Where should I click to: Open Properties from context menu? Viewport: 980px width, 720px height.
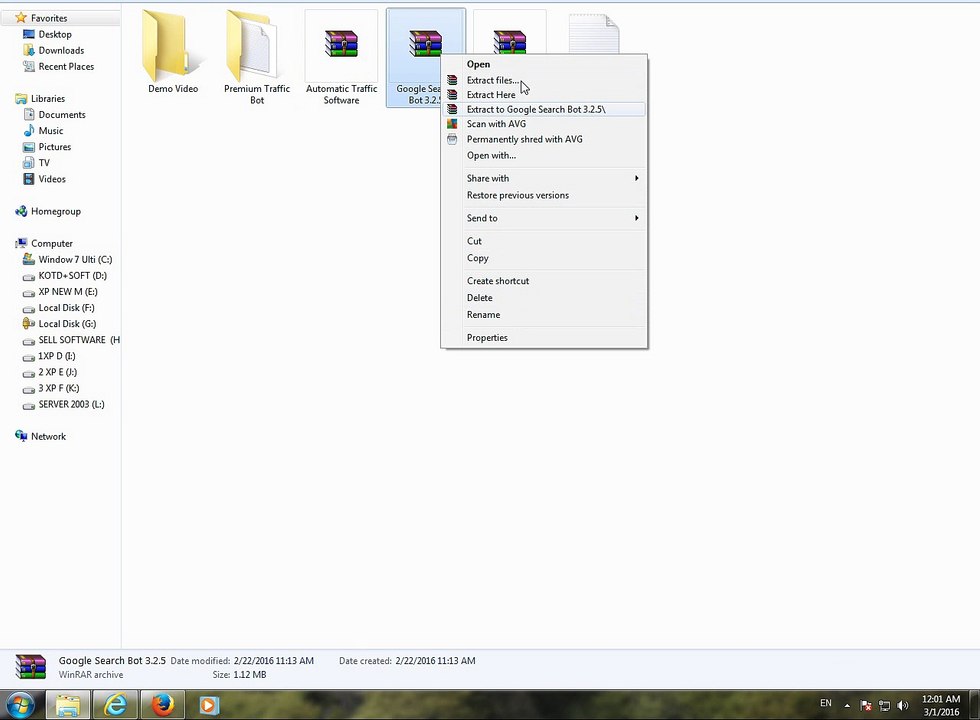(487, 338)
